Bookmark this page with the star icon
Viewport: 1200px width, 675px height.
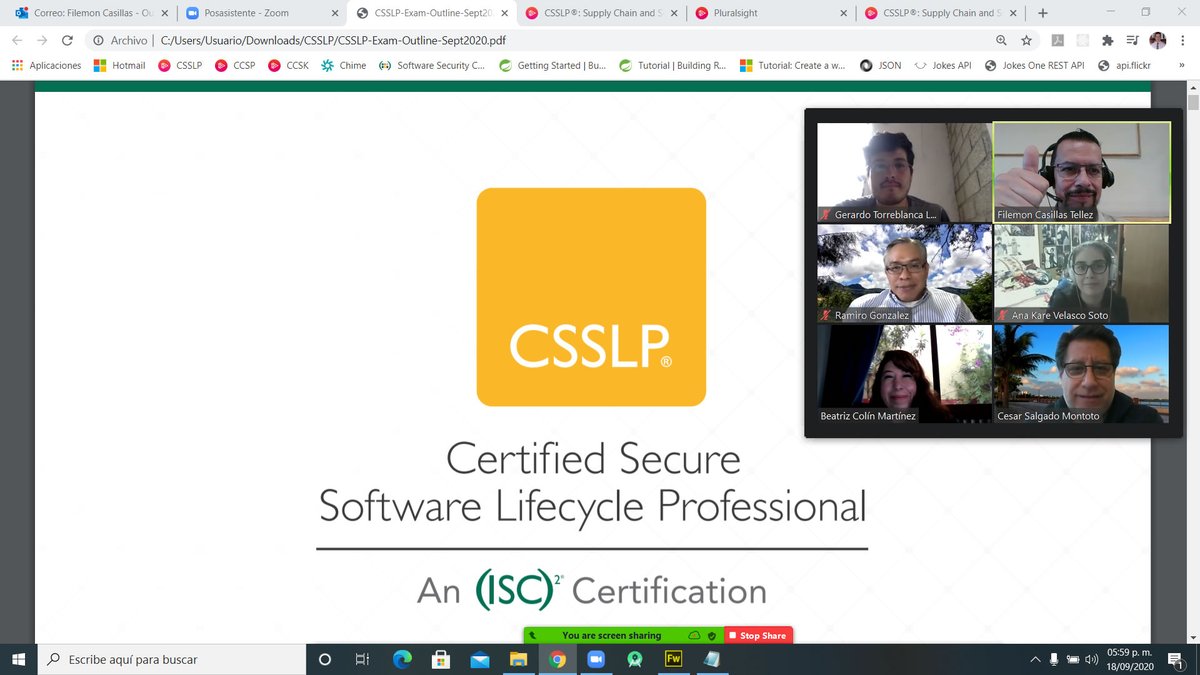[1026, 40]
